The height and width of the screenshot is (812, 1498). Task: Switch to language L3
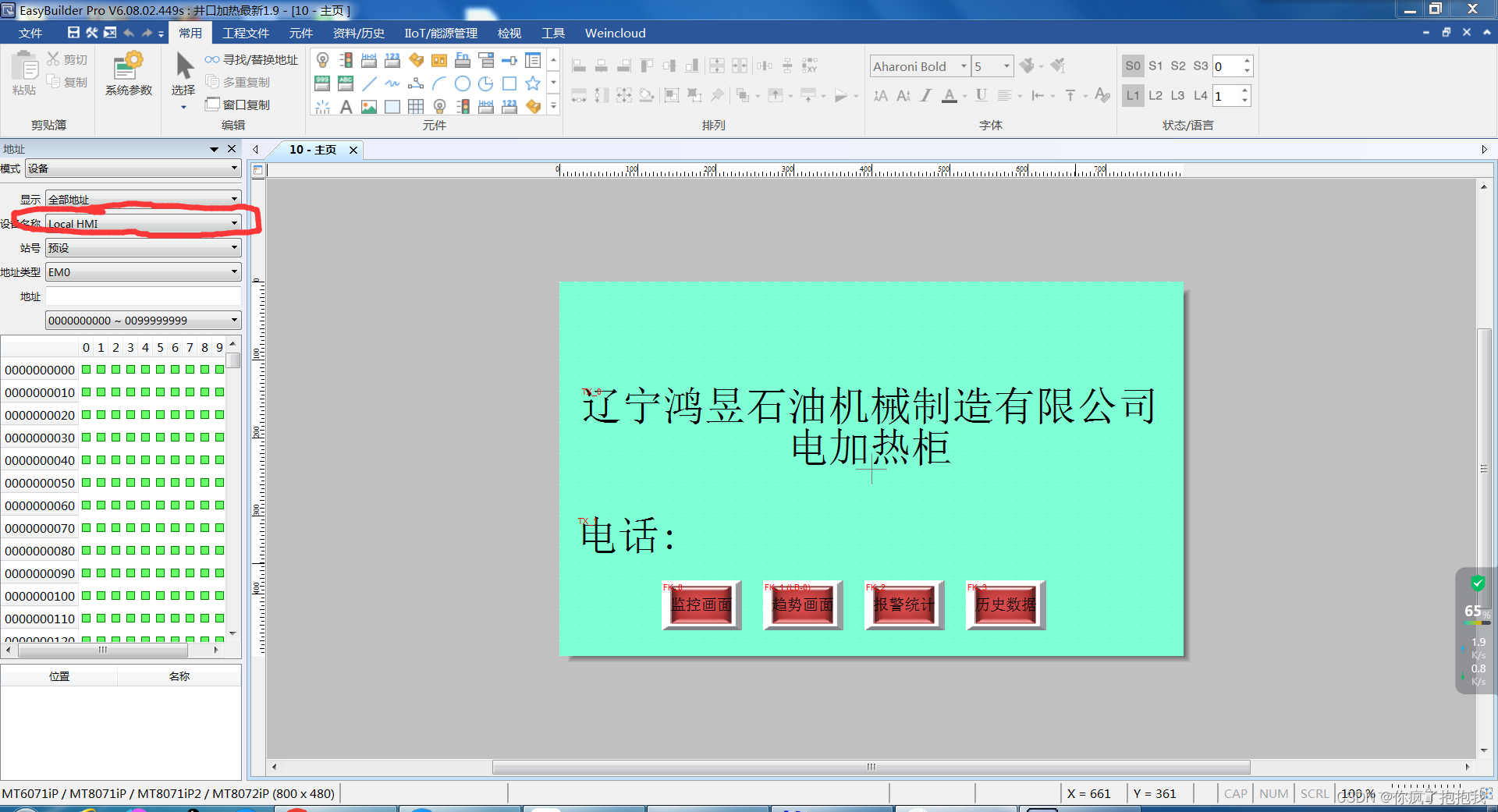(1178, 95)
